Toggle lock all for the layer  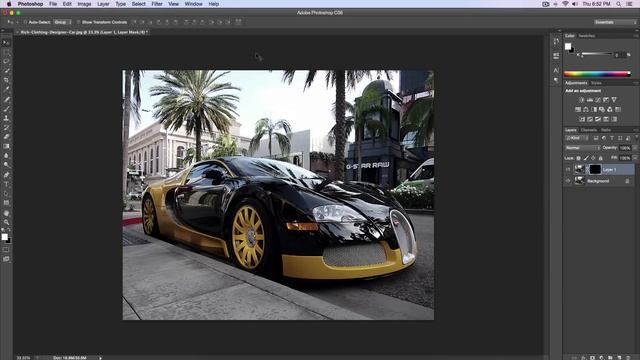click(600, 158)
